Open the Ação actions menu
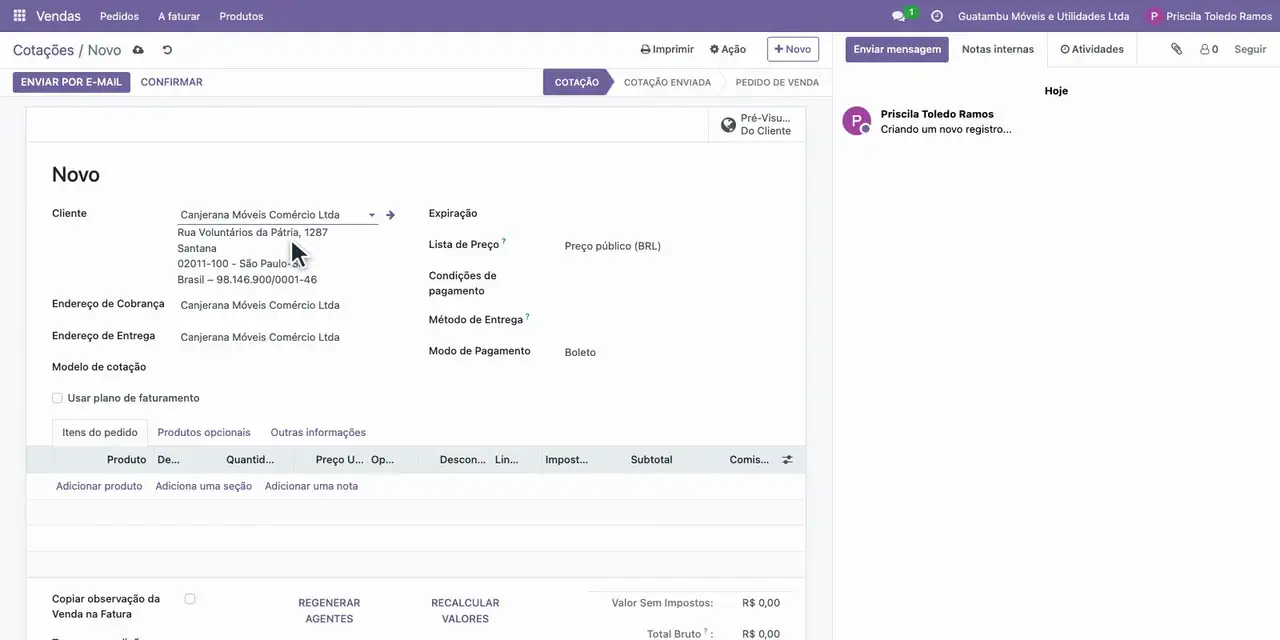Screen dimensions: 1280x640 coord(728,49)
